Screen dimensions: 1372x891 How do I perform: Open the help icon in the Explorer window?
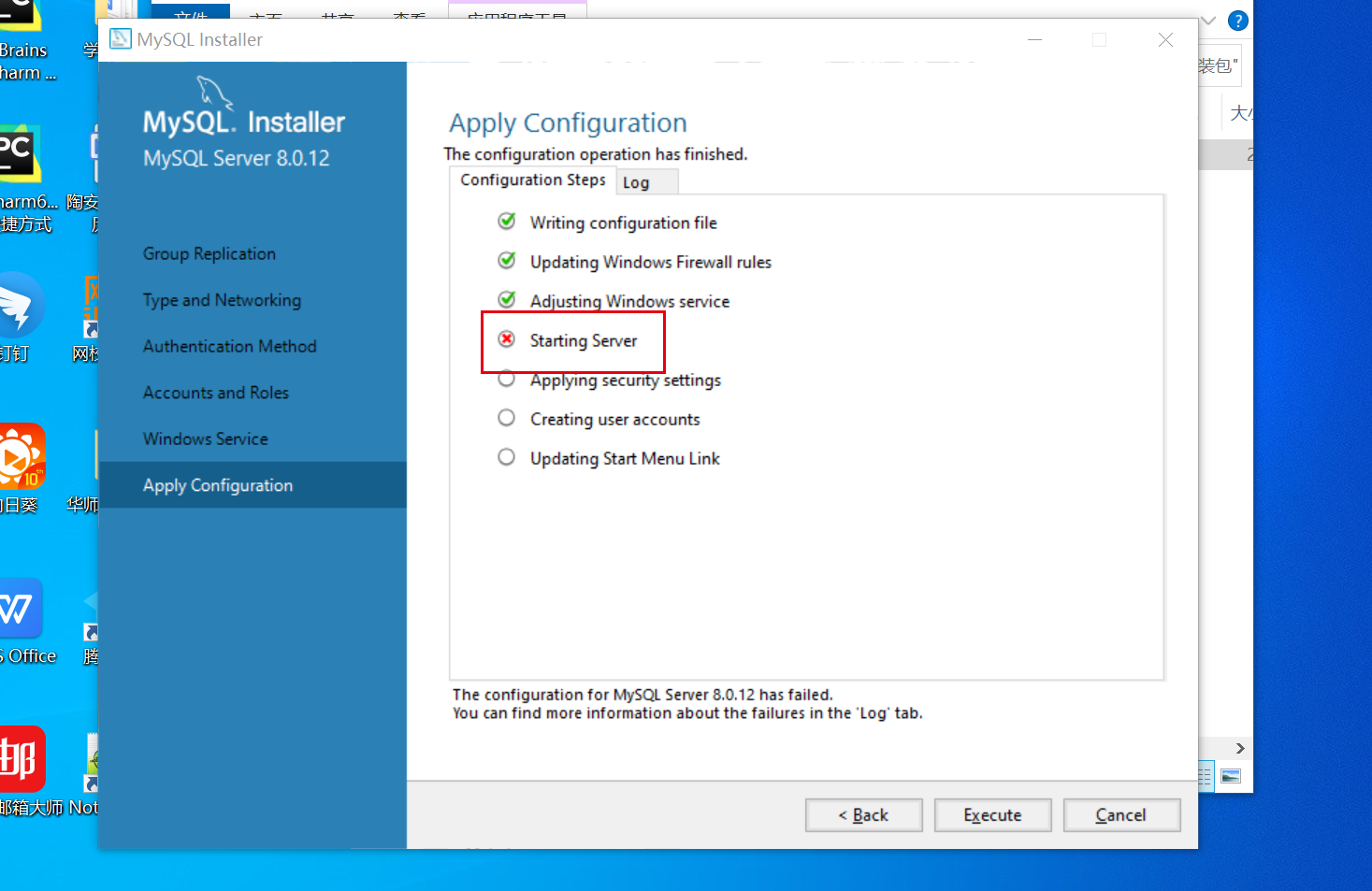1237,21
